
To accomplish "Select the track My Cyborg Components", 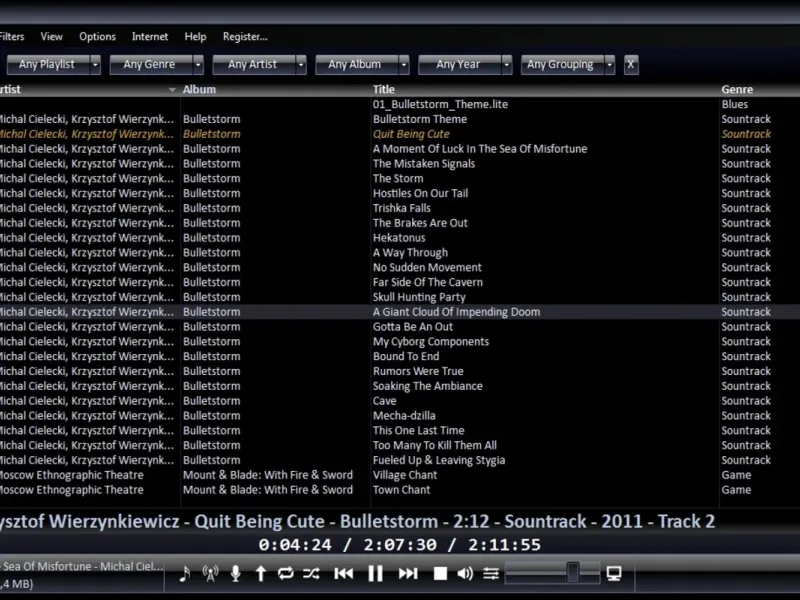I will click(431, 341).
